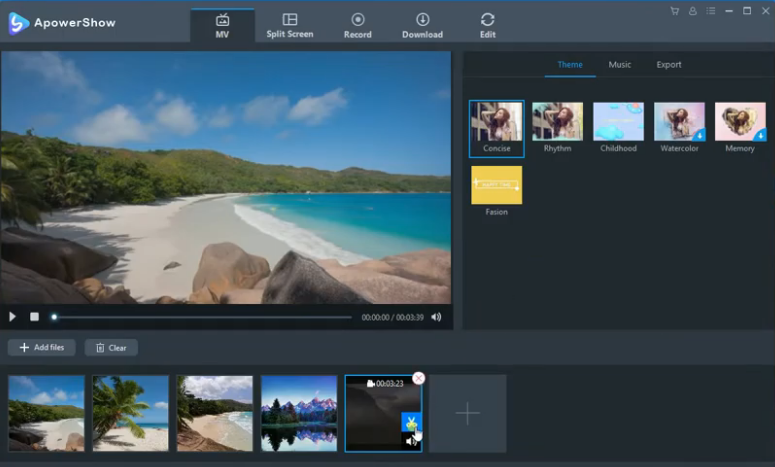
Task: Switch to the Export tab
Action: [669, 65]
